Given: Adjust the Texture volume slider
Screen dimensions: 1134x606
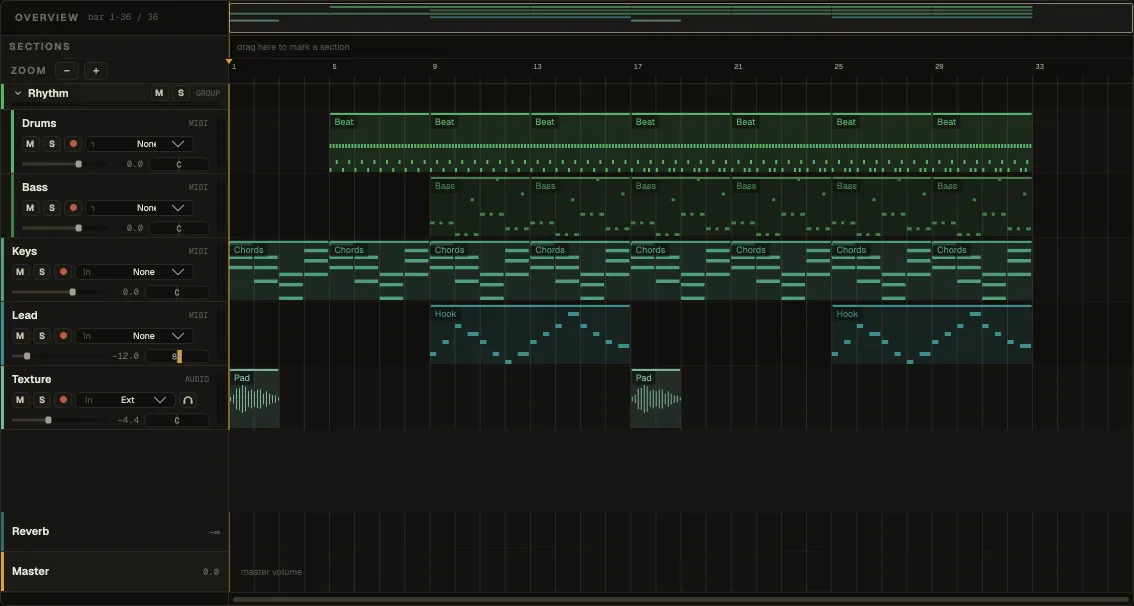Looking at the screenshot, I should (x=54, y=420).
